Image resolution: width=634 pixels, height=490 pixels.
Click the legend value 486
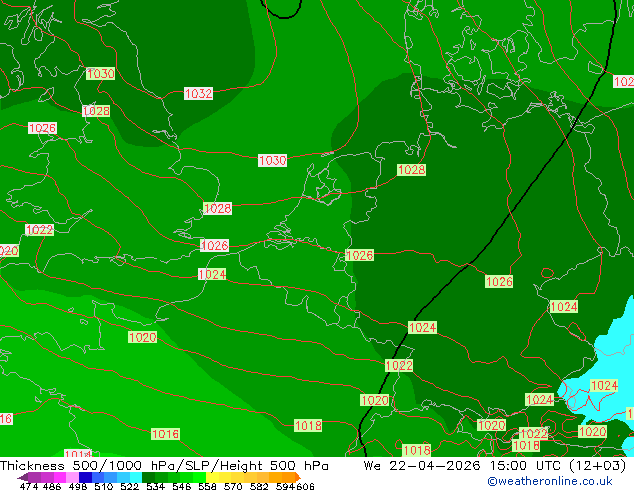point(52,486)
